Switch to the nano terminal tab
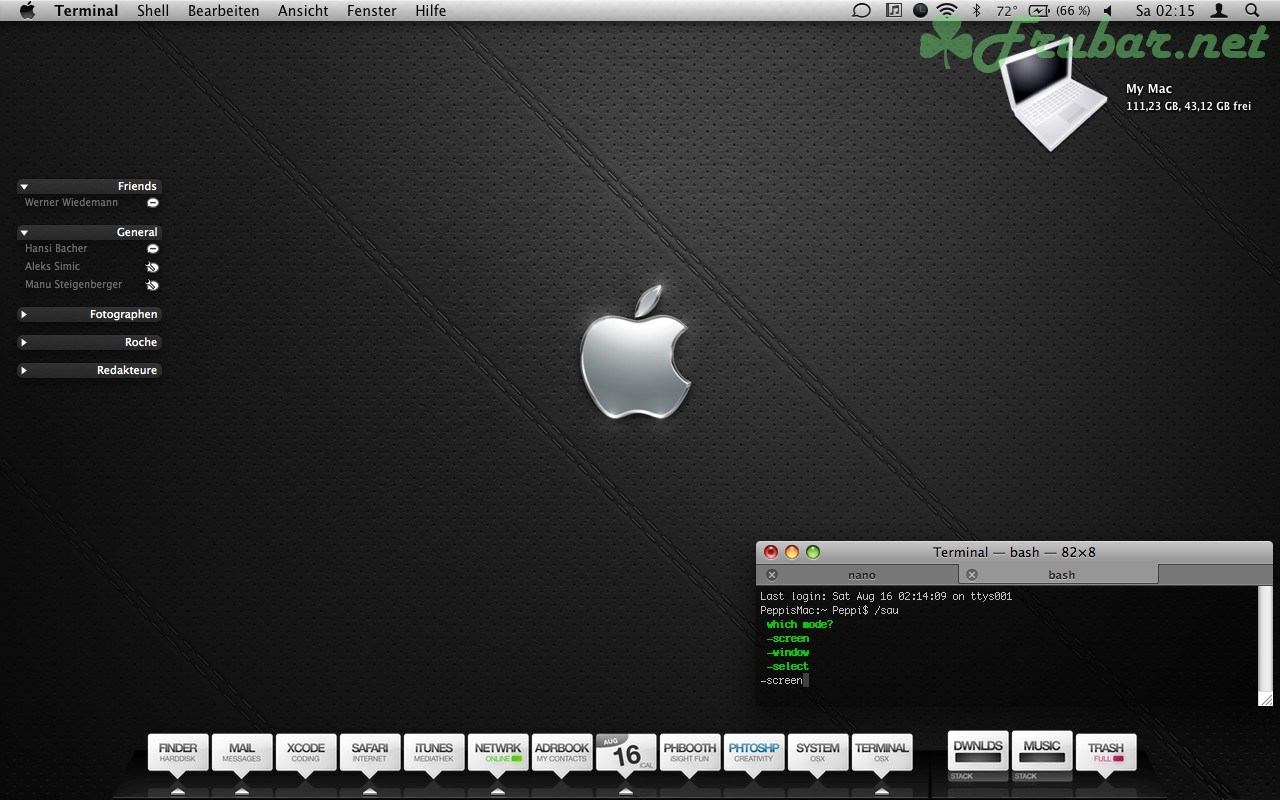 click(x=861, y=575)
